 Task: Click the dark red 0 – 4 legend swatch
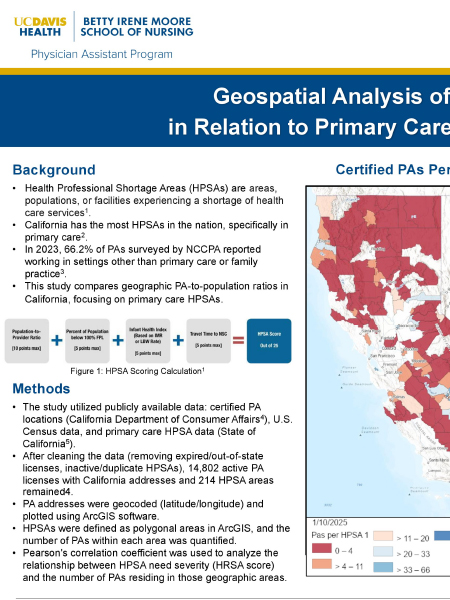(x=321, y=548)
